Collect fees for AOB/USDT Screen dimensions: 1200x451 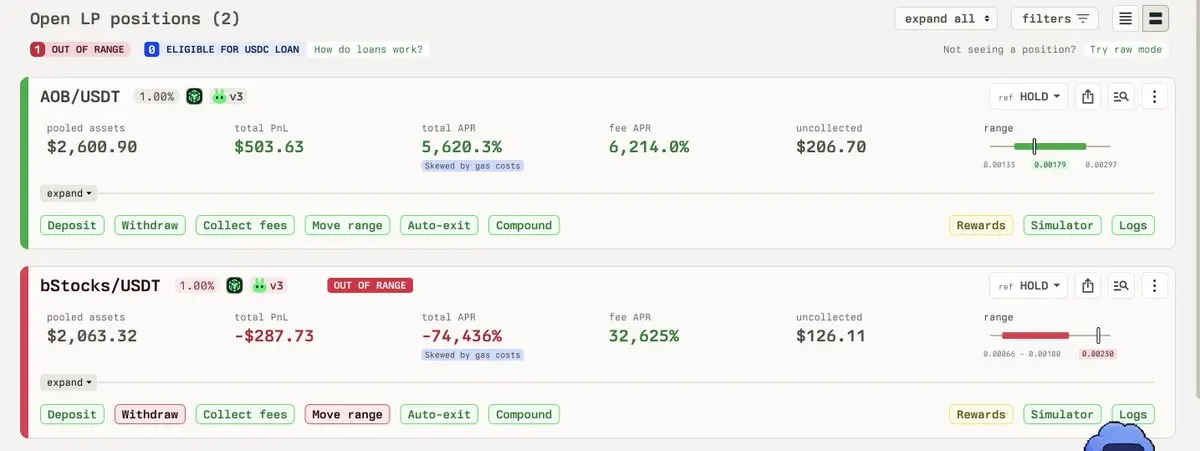click(x=246, y=225)
